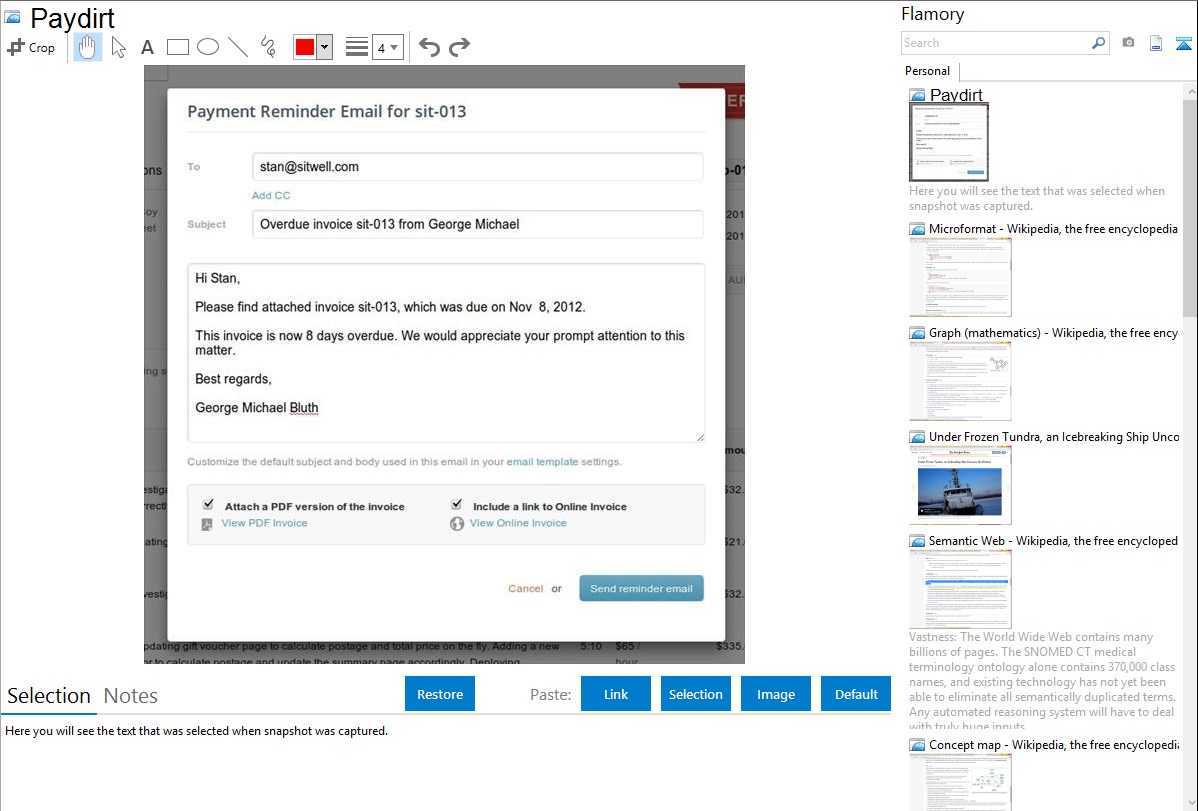
Task: Select the Crop tool
Action: 31,47
